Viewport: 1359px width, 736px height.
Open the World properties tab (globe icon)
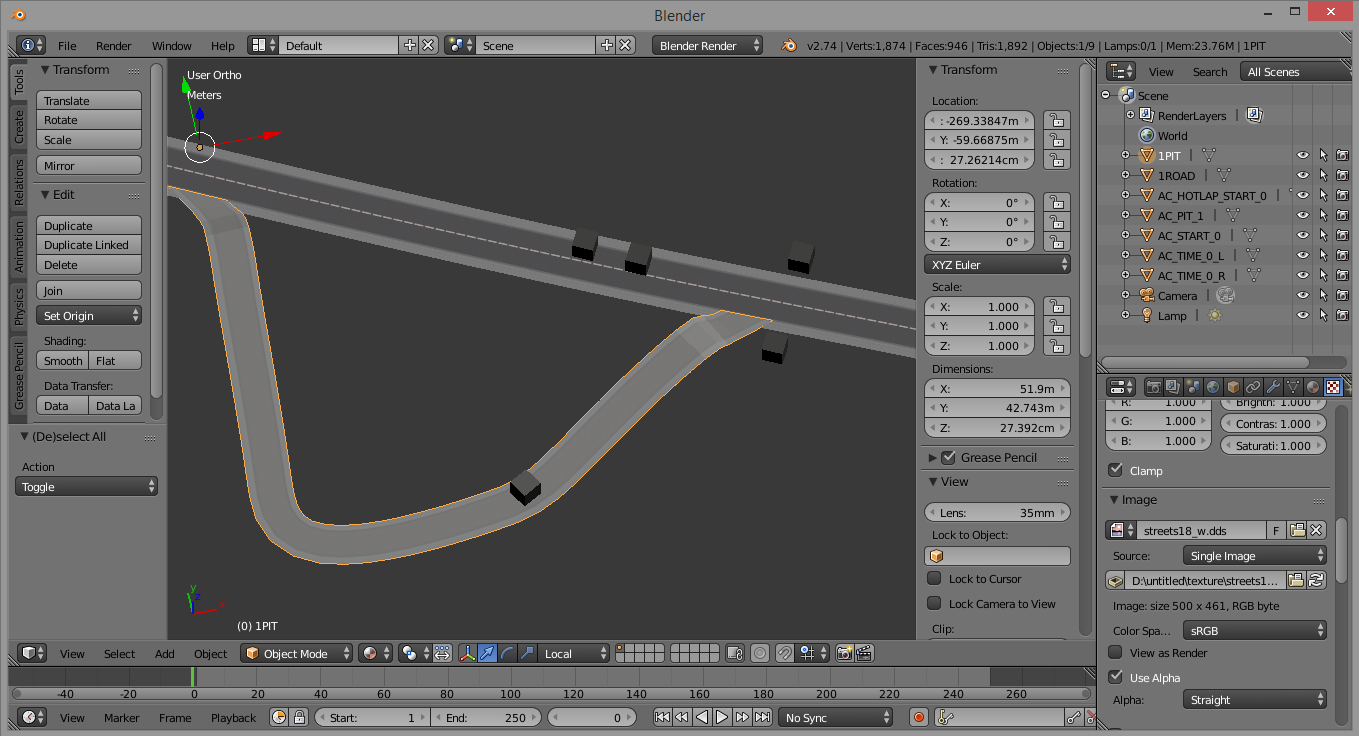[x=1213, y=387]
